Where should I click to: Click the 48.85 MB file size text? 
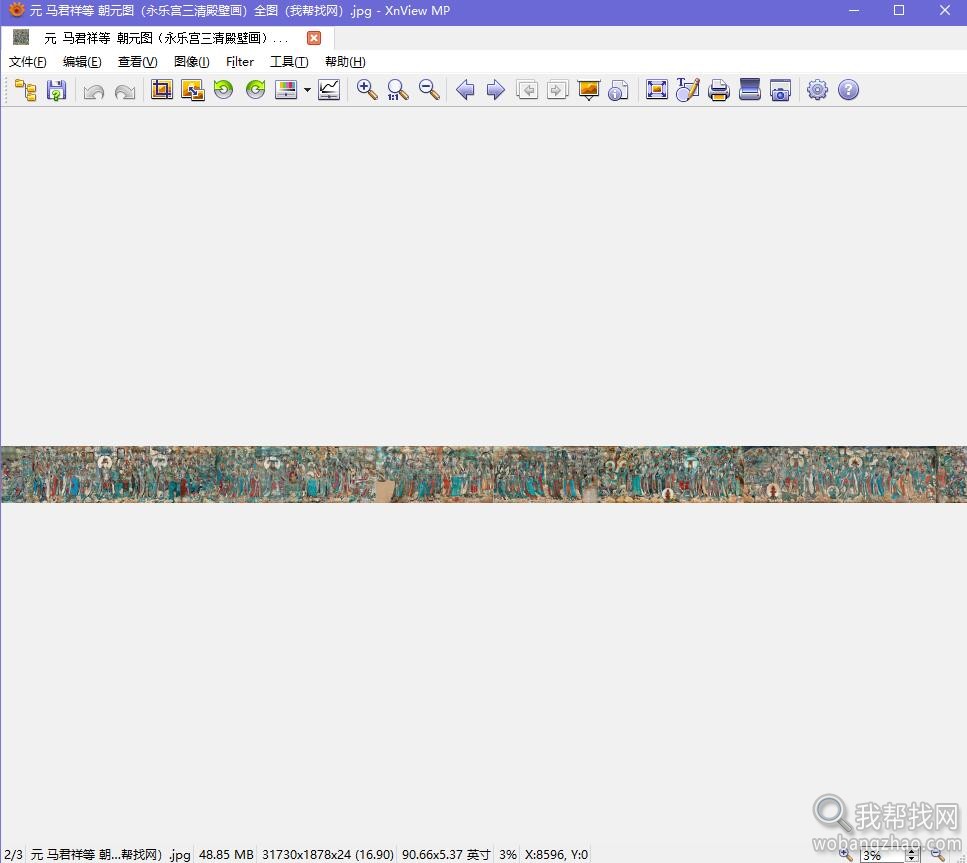pyautogui.click(x=226, y=854)
